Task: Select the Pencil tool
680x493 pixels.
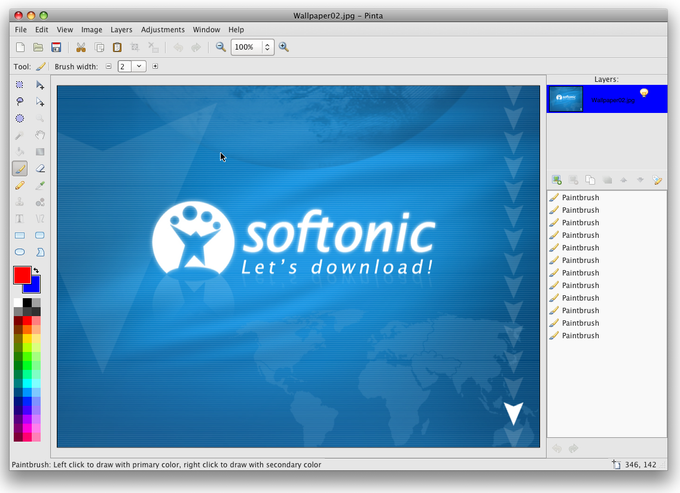Action: (20, 186)
